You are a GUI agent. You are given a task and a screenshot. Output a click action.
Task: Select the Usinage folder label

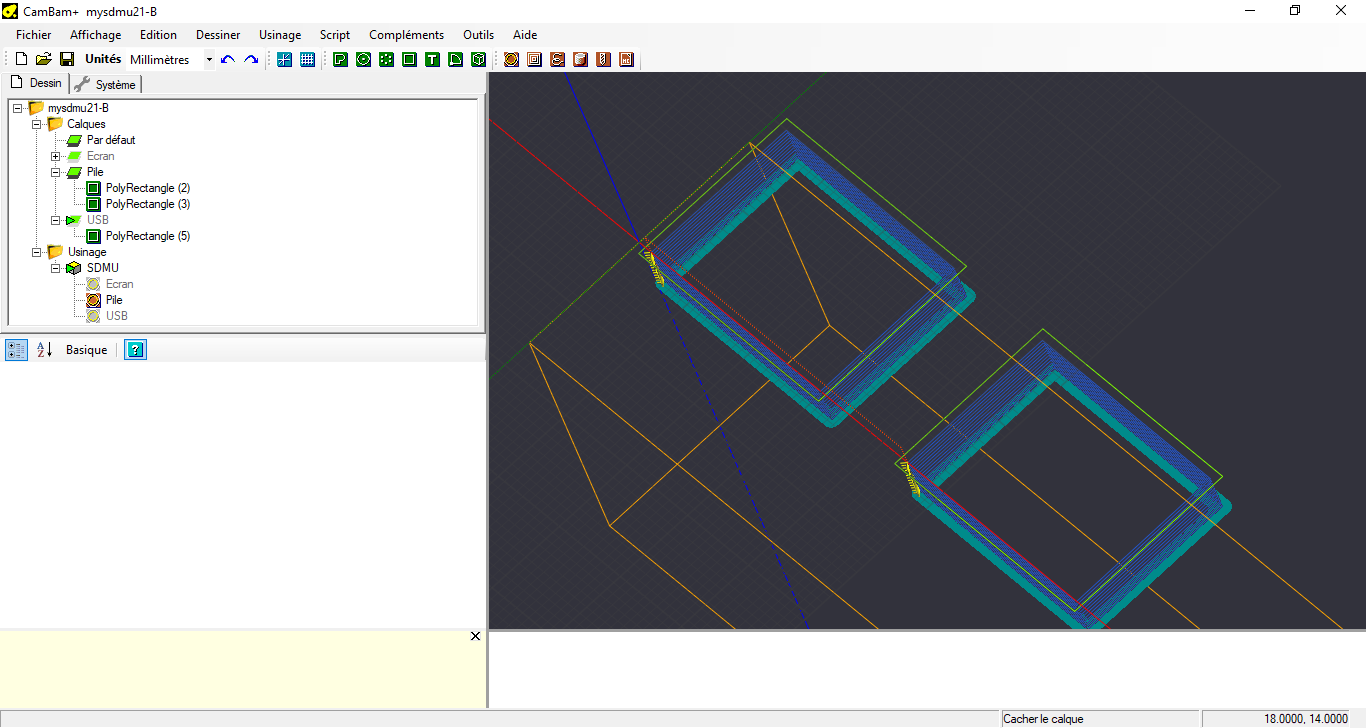pos(87,252)
